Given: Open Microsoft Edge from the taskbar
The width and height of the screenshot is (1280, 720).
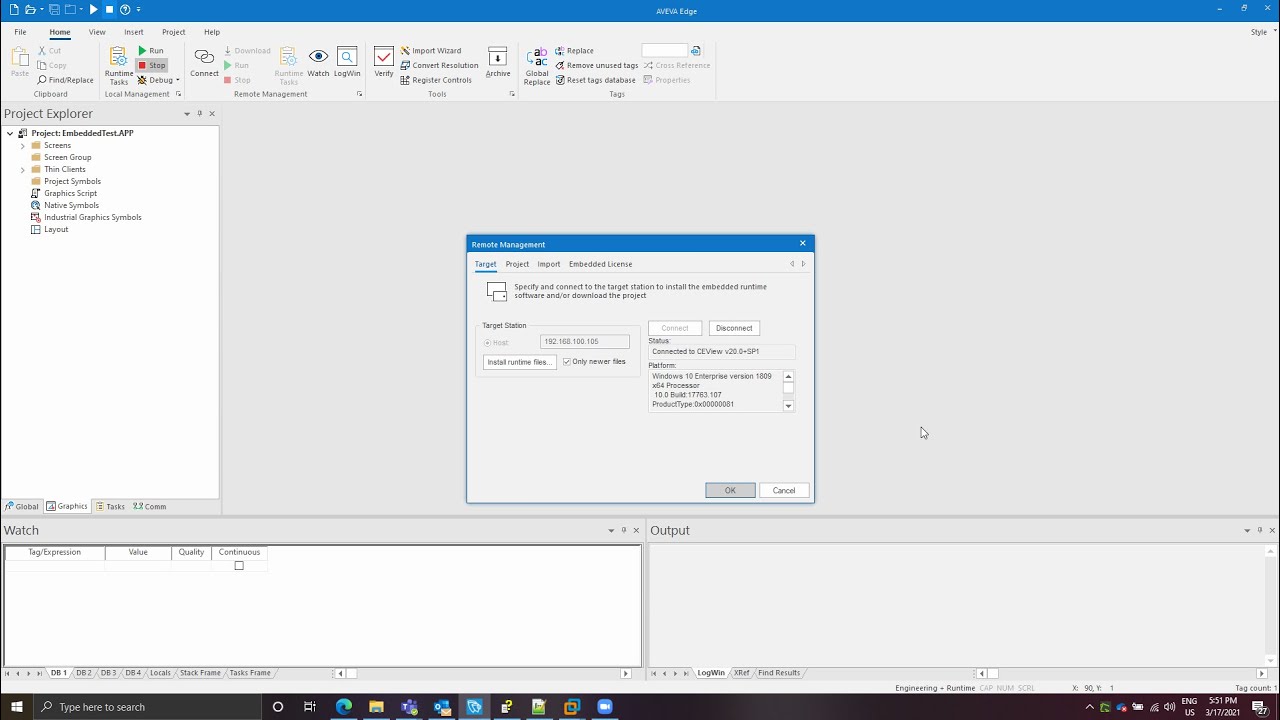Looking at the screenshot, I should pyautogui.click(x=344, y=707).
